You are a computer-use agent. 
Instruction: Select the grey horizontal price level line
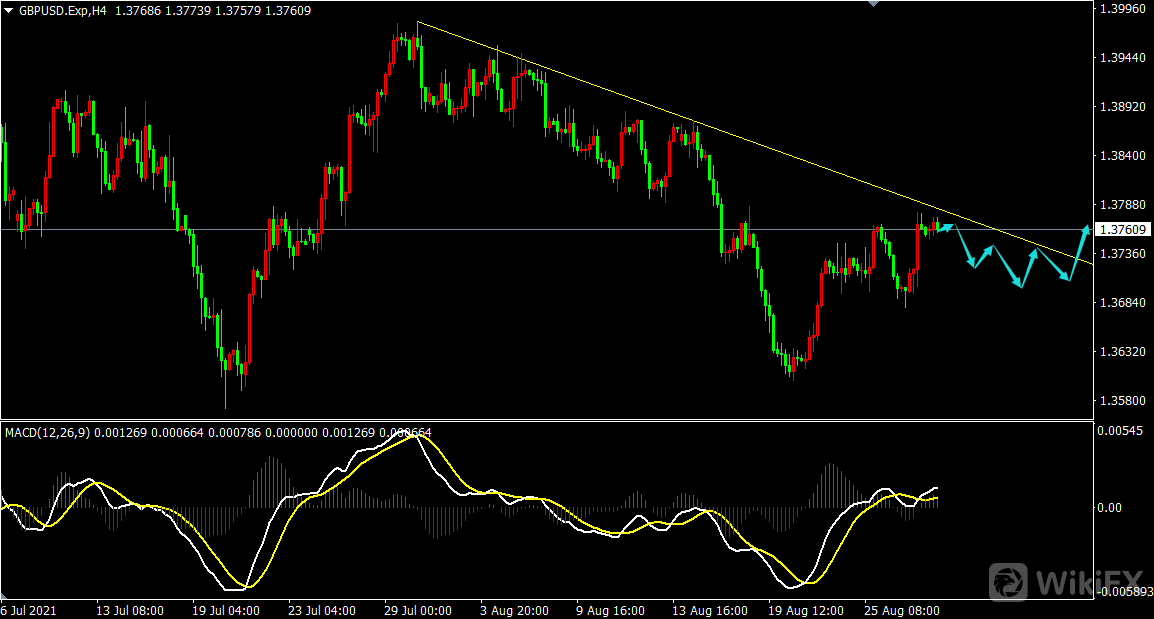coord(500,230)
